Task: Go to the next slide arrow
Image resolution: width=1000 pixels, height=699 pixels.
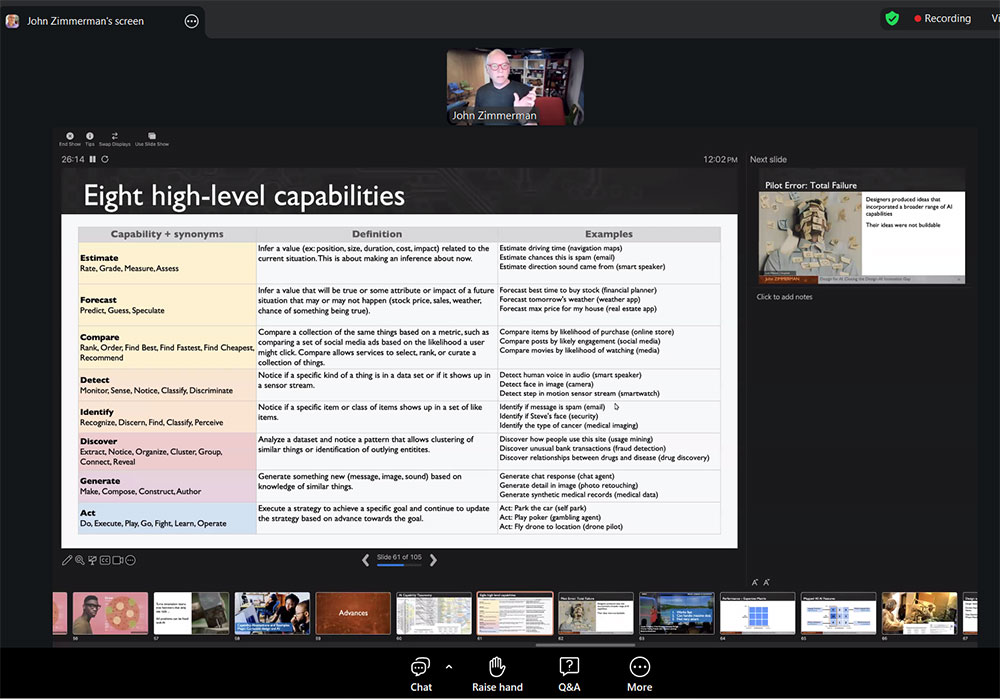Action: (x=433, y=561)
